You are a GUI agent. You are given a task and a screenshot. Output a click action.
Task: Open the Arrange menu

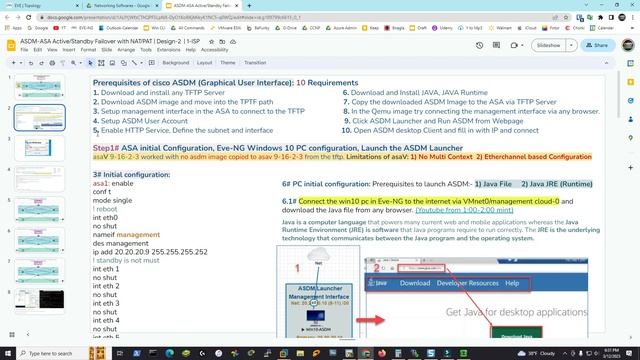(126, 50)
